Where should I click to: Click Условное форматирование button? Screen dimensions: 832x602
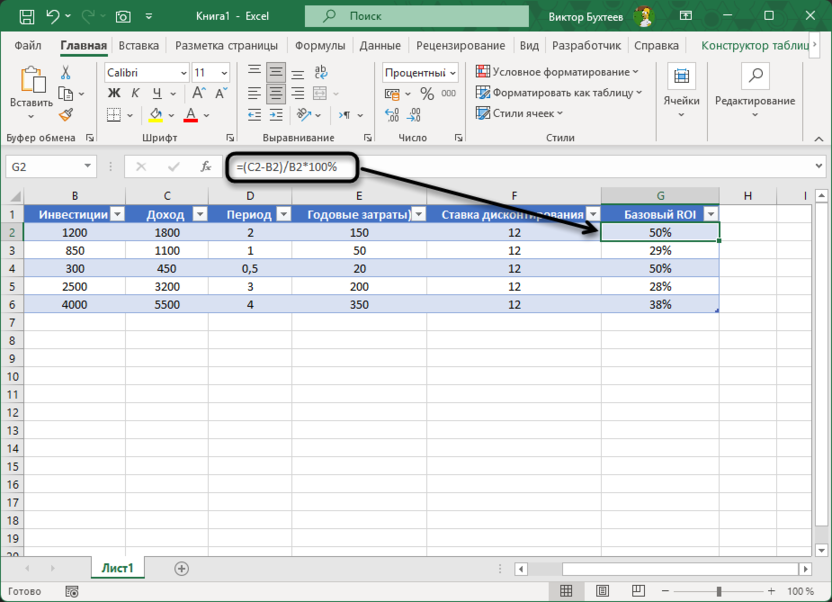(x=557, y=72)
